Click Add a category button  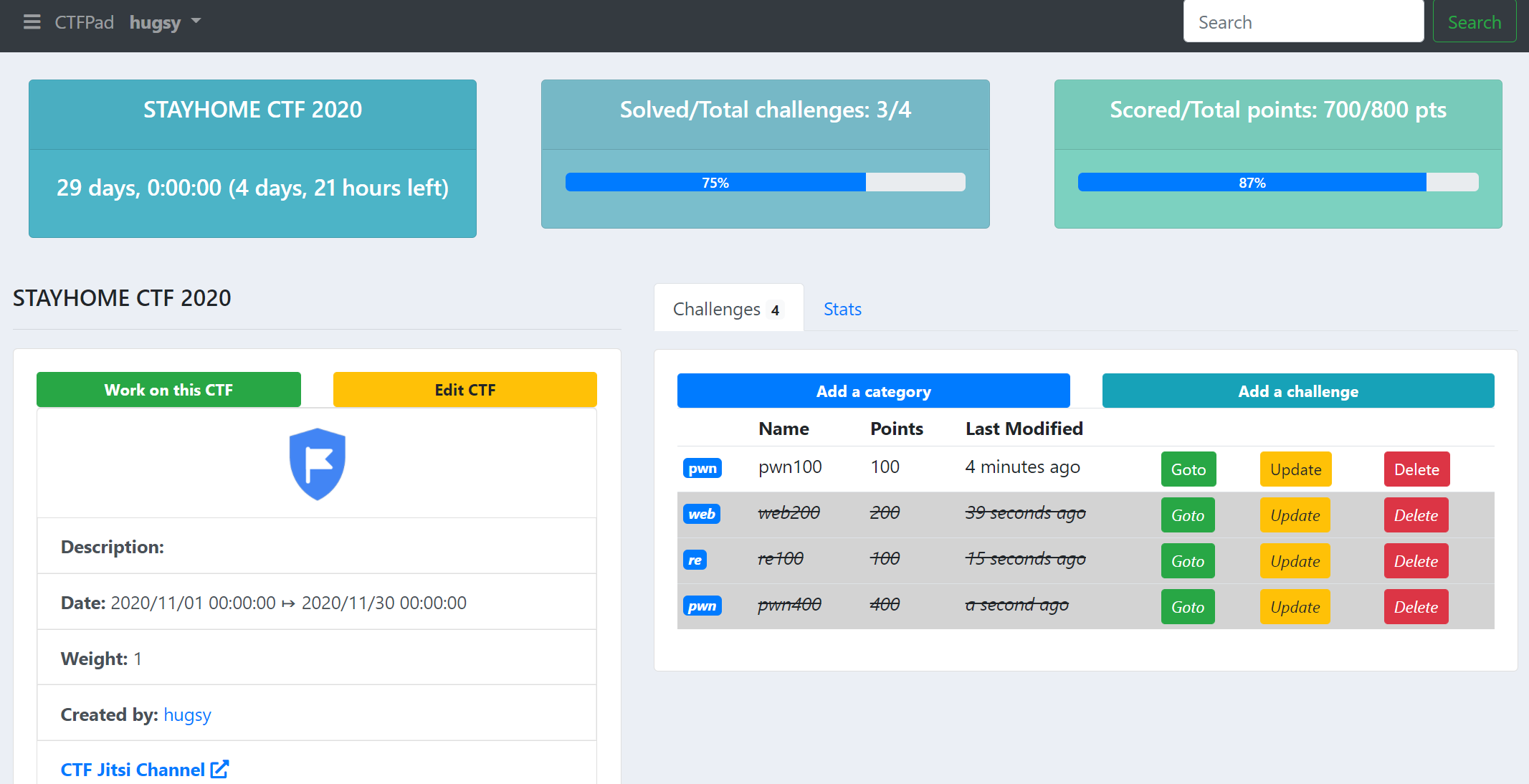pyautogui.click(x=873, y=391)
